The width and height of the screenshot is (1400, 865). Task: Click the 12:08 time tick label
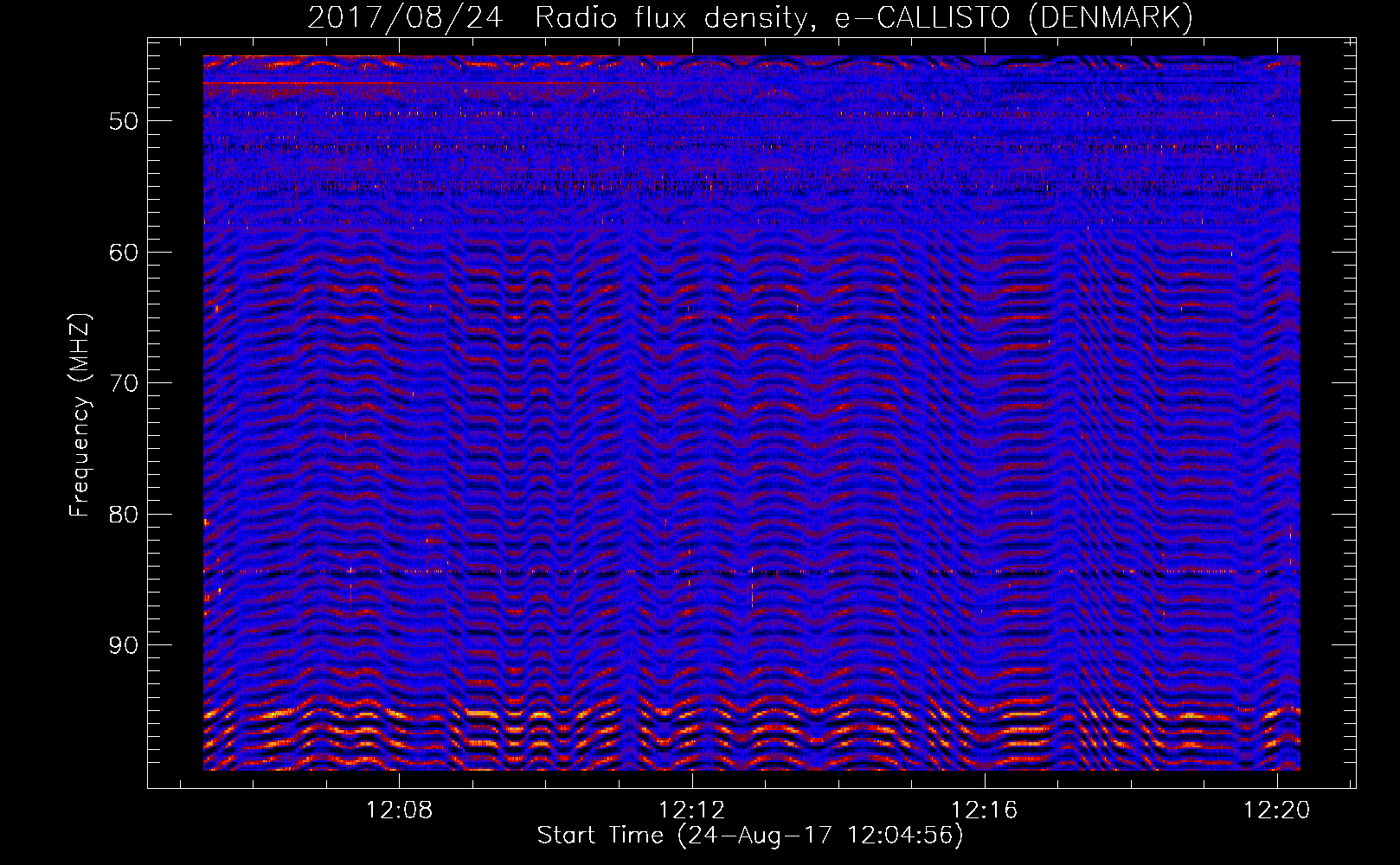399,811
